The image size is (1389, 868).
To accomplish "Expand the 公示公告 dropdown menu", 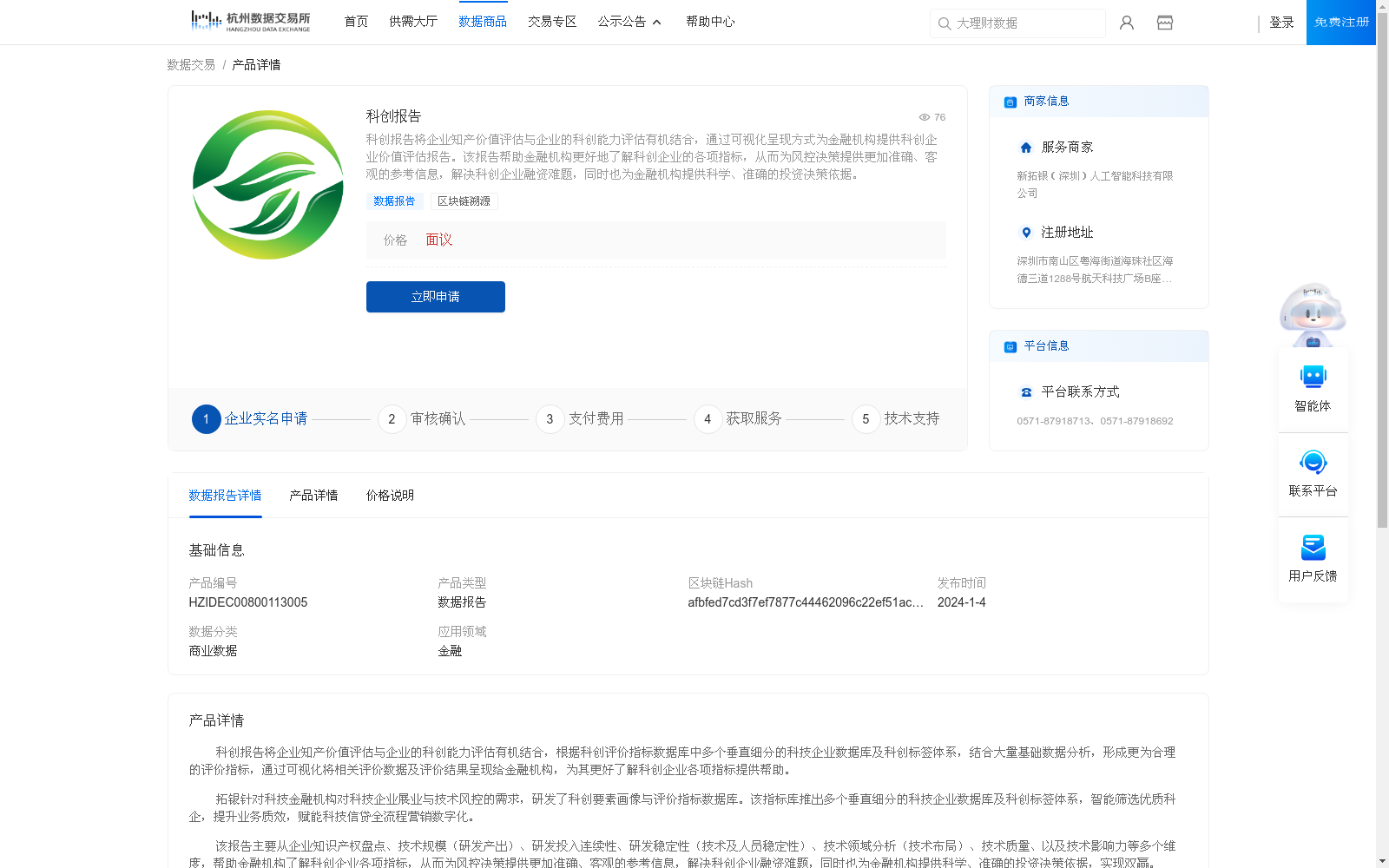I will tap(629, 22).
